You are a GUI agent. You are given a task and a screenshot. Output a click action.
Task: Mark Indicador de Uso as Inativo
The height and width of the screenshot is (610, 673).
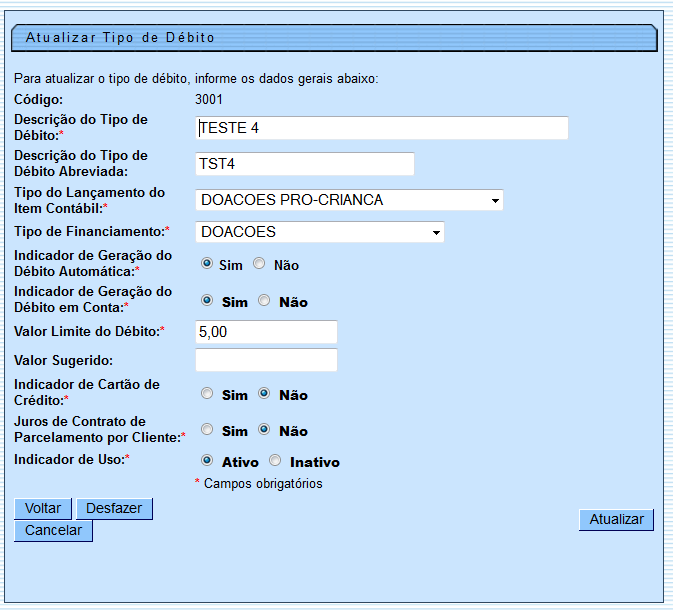pos(275,461)
